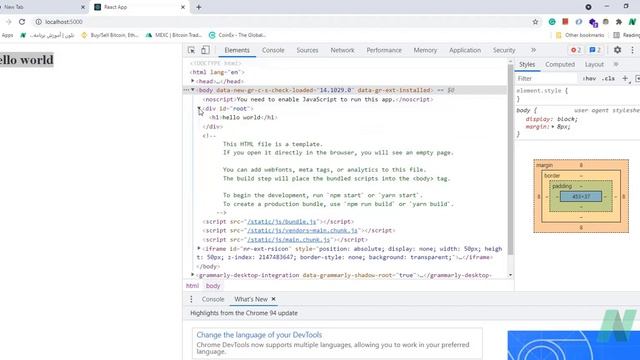The height and width of the screenshot is (360, 640).
Task: Open the Other bookmarks folder
Action: (x=580, y=35)
